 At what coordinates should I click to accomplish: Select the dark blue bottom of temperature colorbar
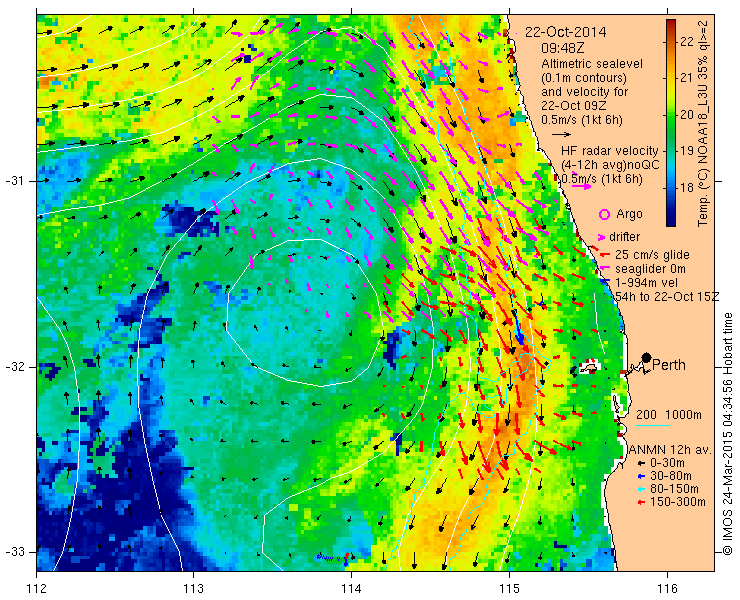click(x=671, y=221)
